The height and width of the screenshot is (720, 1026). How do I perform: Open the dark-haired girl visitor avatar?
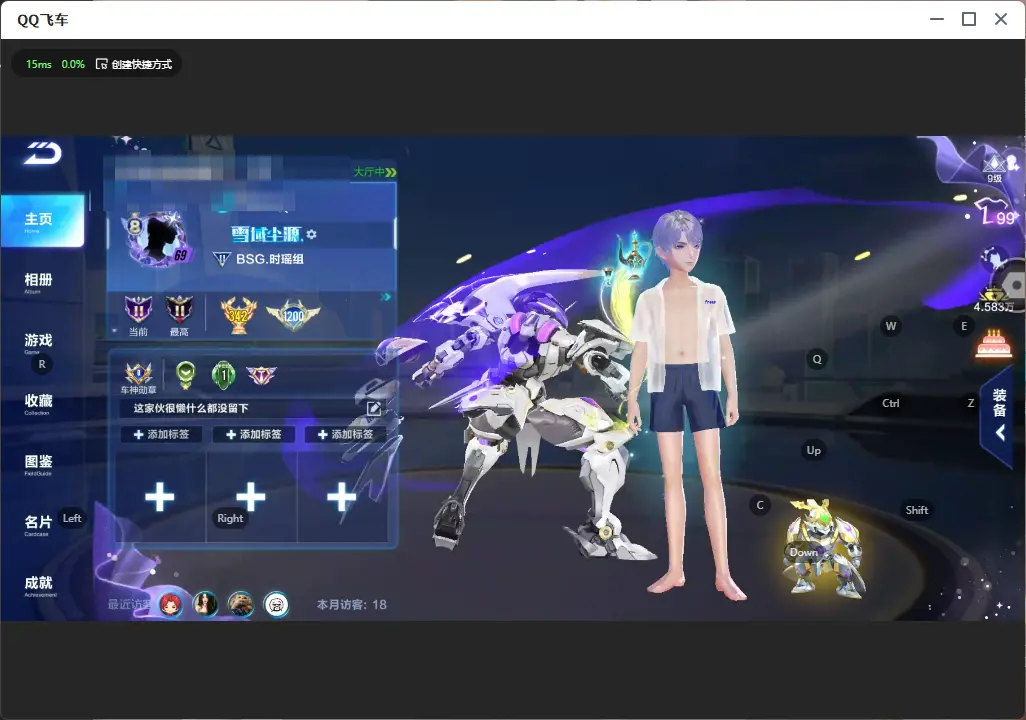point(205,604)
